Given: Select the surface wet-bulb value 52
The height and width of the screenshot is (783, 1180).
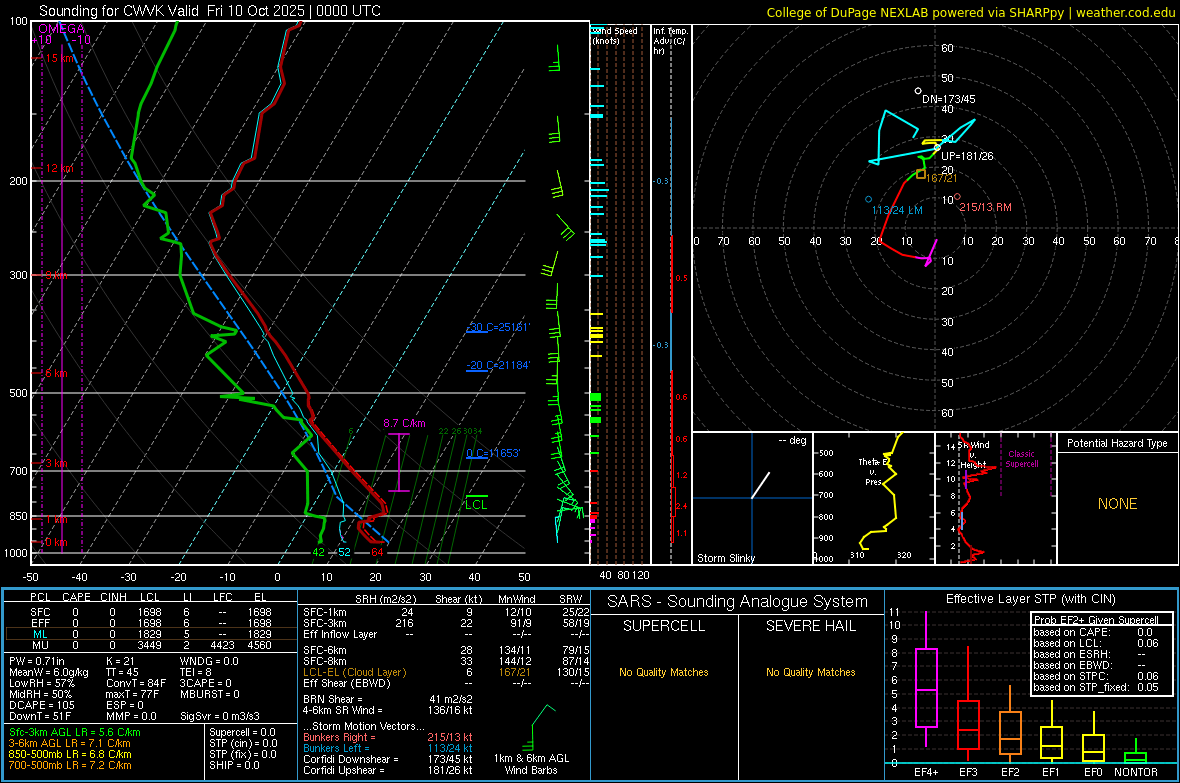Looking at the screenshot, I should click(x=344, y=552).
